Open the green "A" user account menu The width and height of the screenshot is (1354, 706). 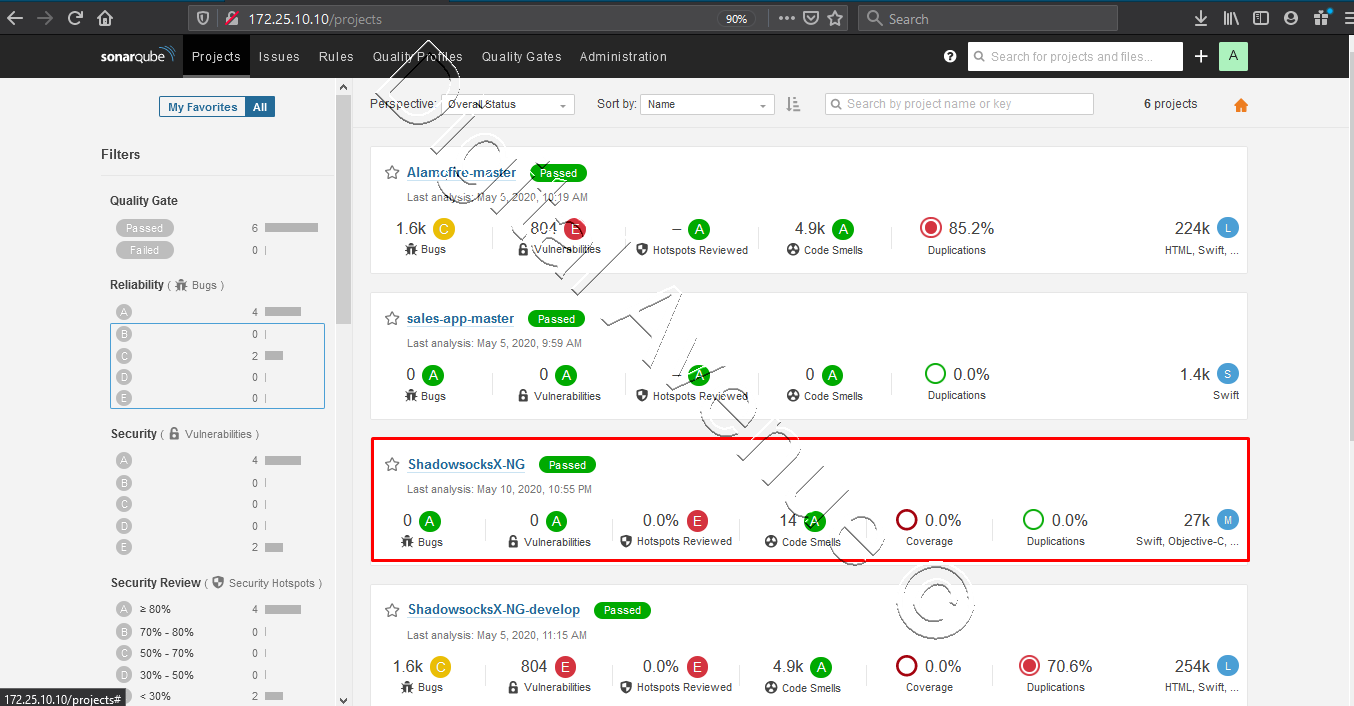(1233, 56)
